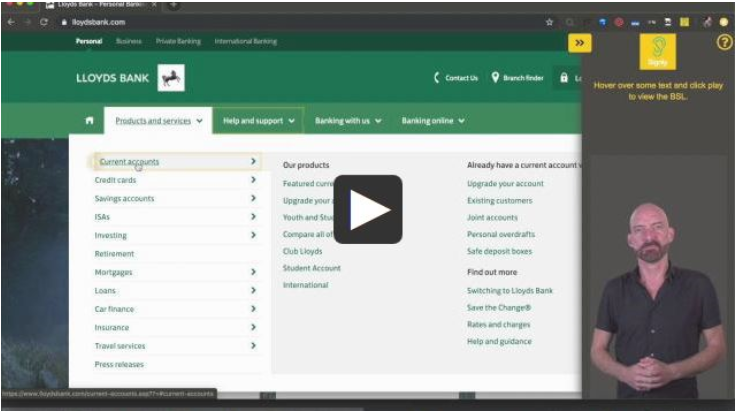Click the yellow extension icon in browser toolbar
The width and height of the screenshot is (737, 411).
(x=684, y=22)
